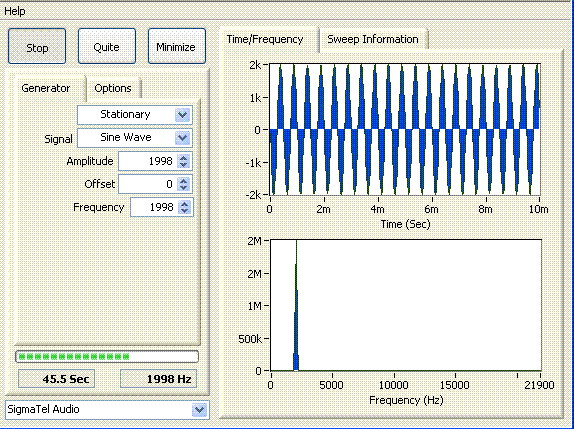
Task: Open the Stationary combo box
Action: click(x=135, y=115)
